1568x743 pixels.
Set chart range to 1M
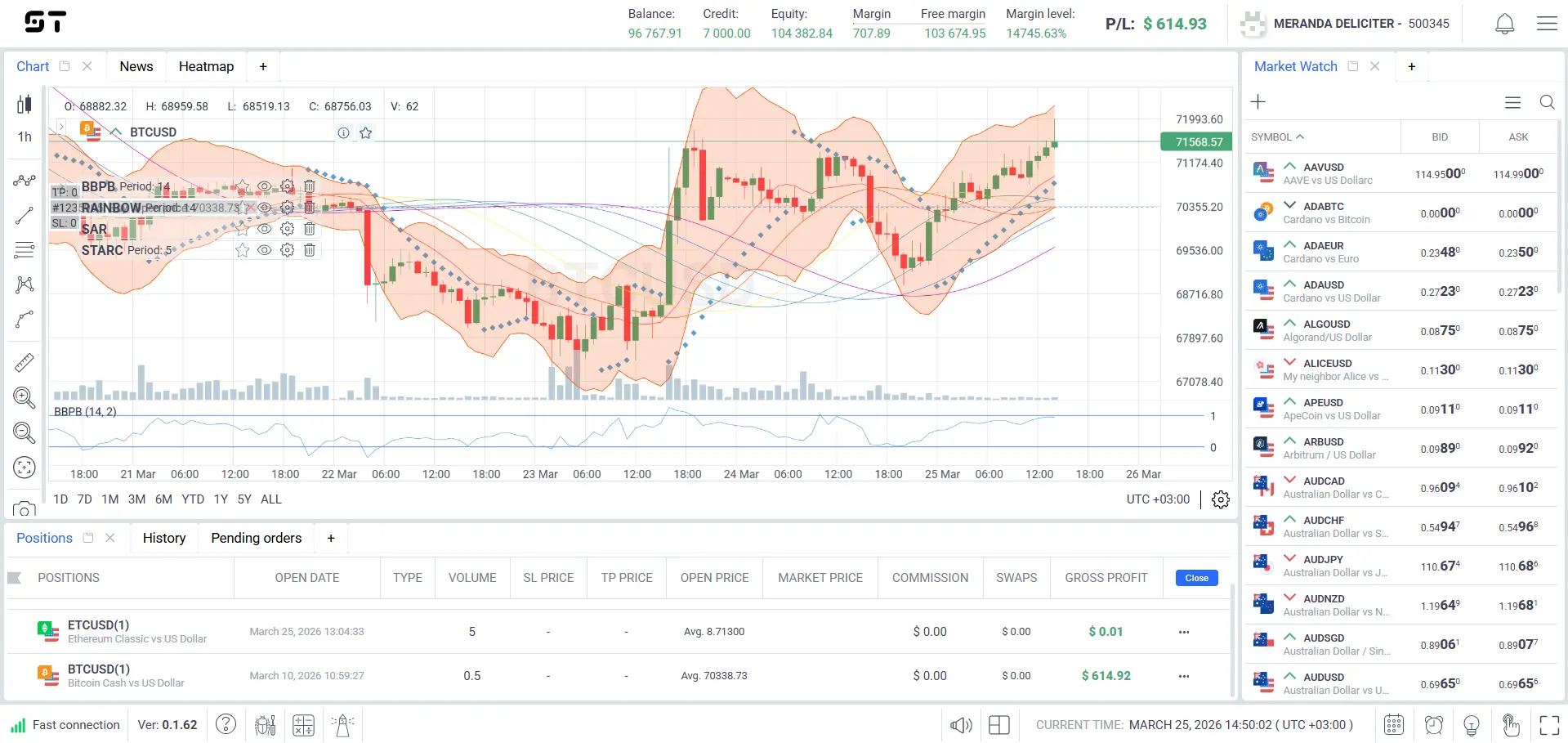pyautogui.click(x=110, y=499)
